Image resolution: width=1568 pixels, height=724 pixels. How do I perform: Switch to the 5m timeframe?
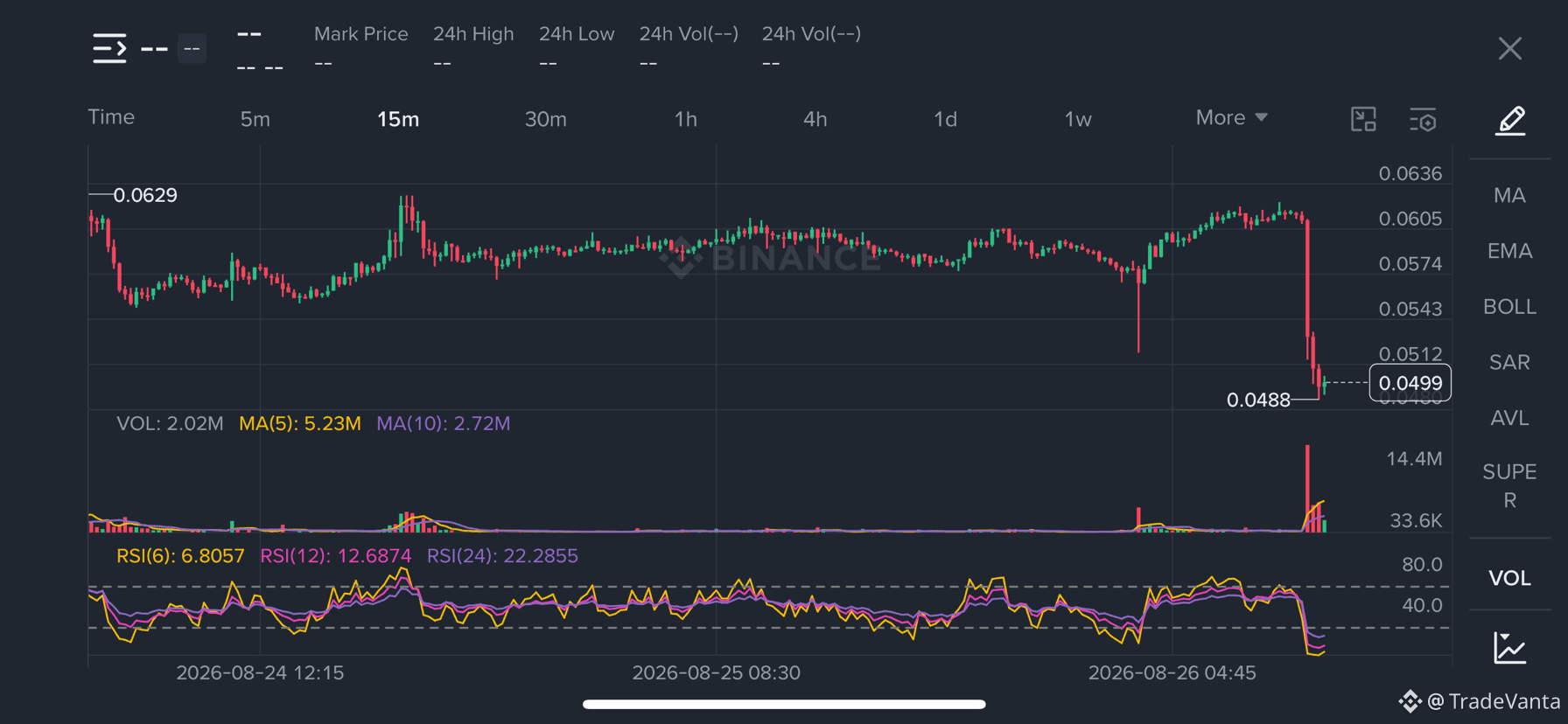[x=255, y=119]
